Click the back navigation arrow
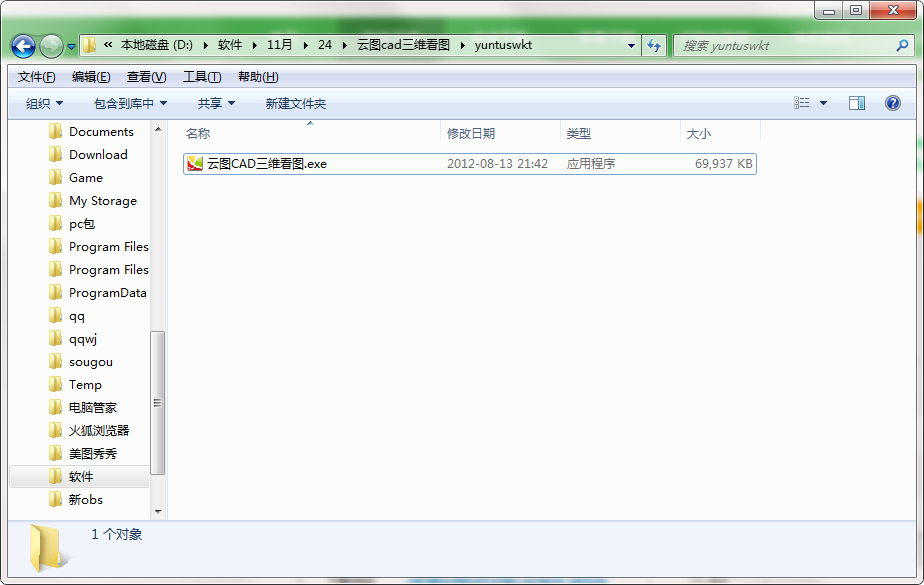This screenshot has width=924, height=585. click(22, 46)
